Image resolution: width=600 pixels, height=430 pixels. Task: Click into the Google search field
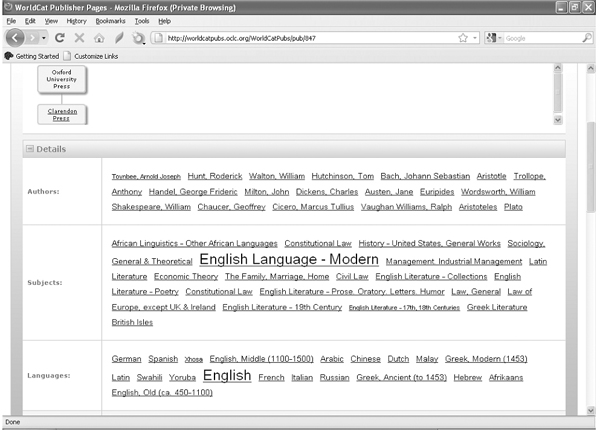point(540,38)
